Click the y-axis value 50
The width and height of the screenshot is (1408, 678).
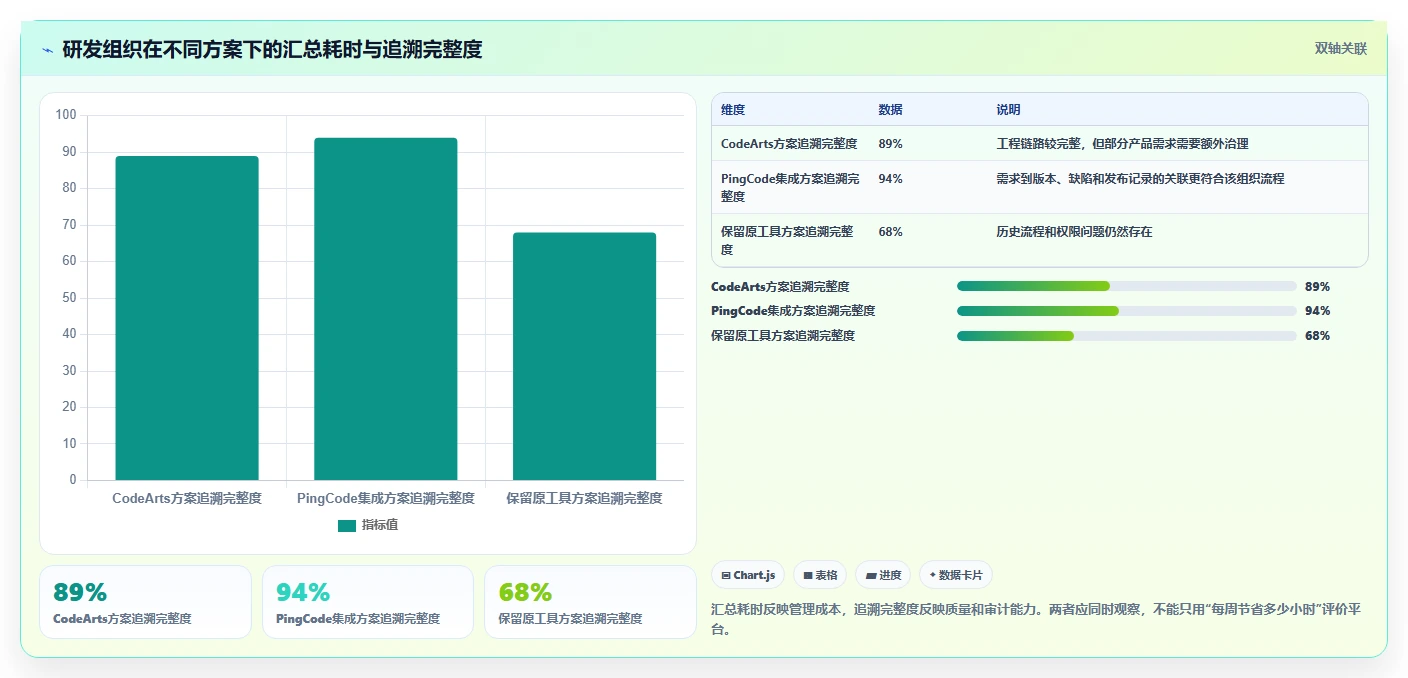[x=70, y=298]
